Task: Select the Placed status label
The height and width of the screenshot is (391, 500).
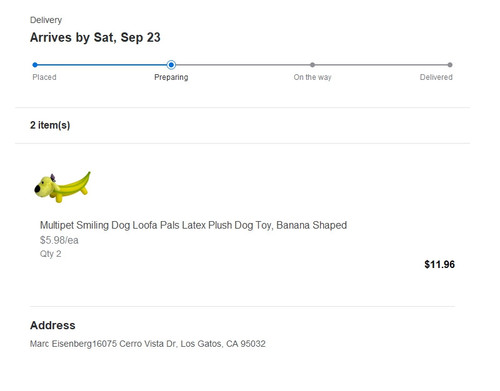Action: click(x=44, y=77)
